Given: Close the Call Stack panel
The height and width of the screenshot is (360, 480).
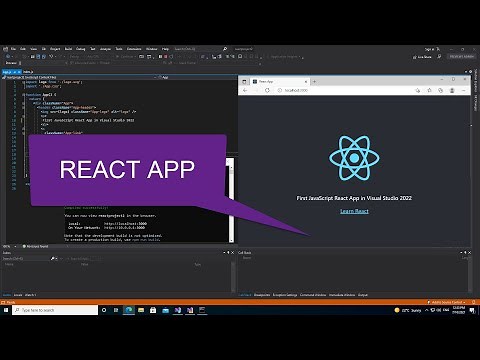Looking at the screenshot, I should click(x=469, y=253).
